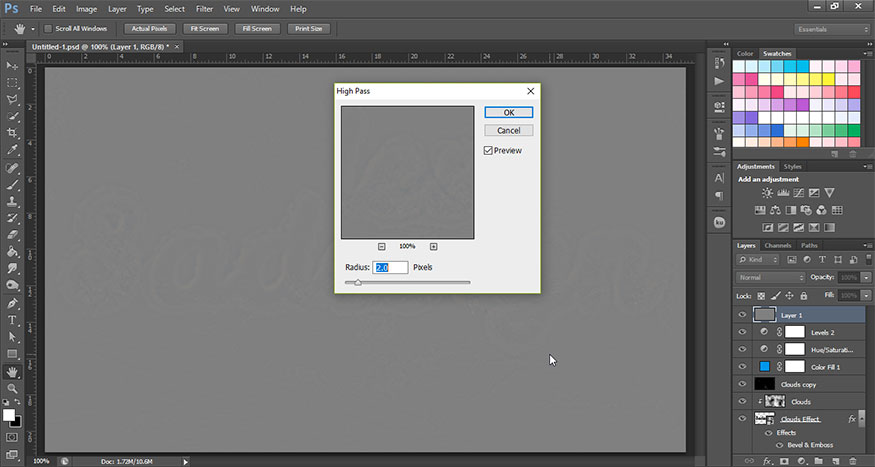Select the Zoom tool in the toolbar
The width and height of the screenshot is (875, 467).
pyautogui.click(x=13, y=388)
